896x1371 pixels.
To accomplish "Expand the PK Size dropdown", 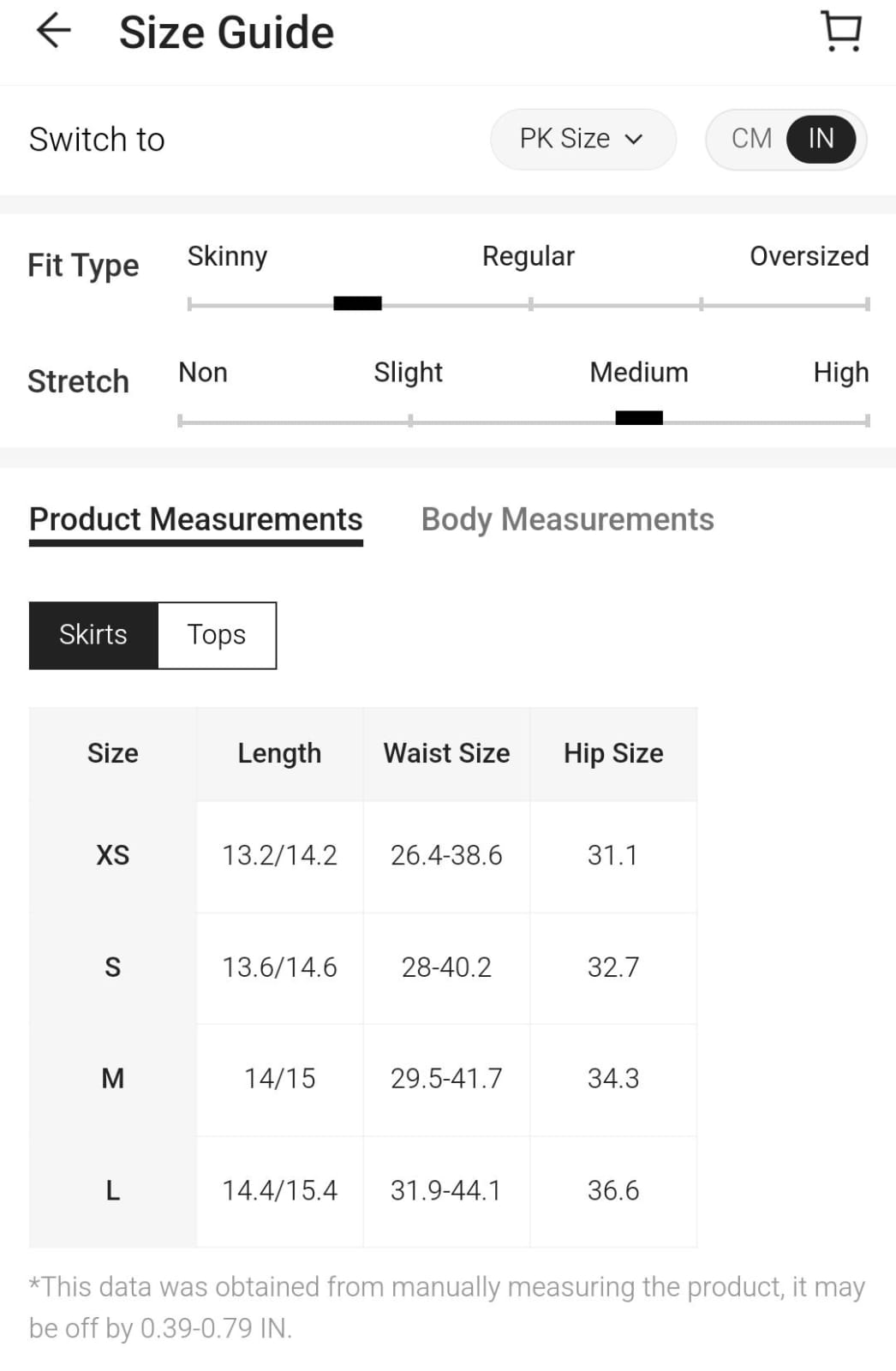I will (x=582, y=139).
